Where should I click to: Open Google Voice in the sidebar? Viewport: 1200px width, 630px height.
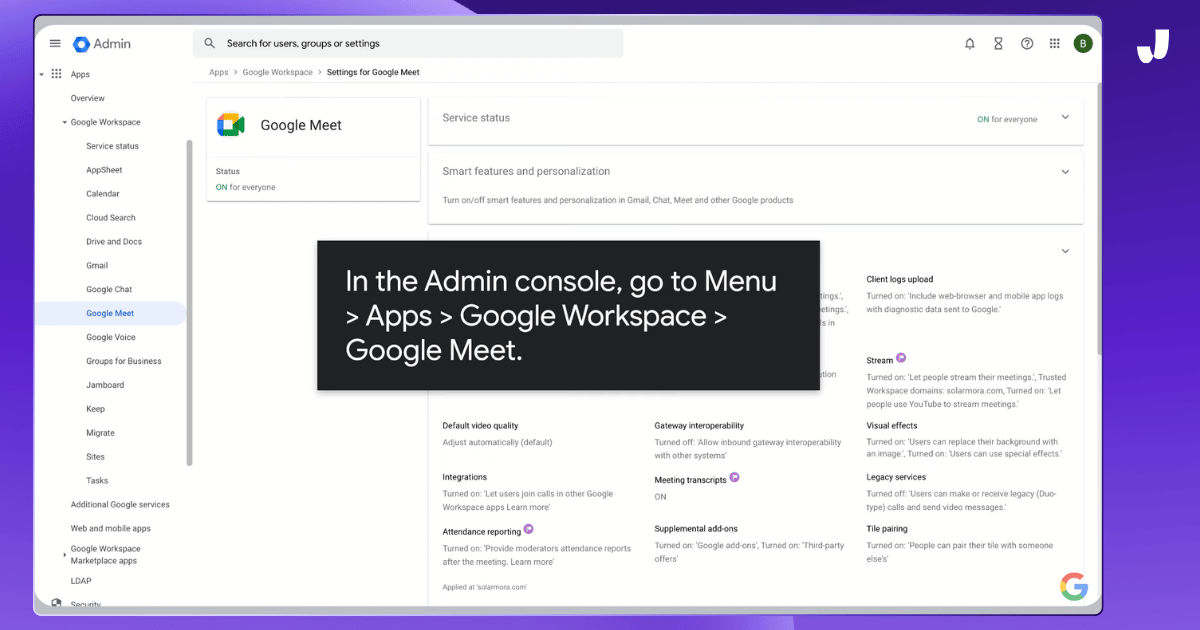click(x=111, y=338)
